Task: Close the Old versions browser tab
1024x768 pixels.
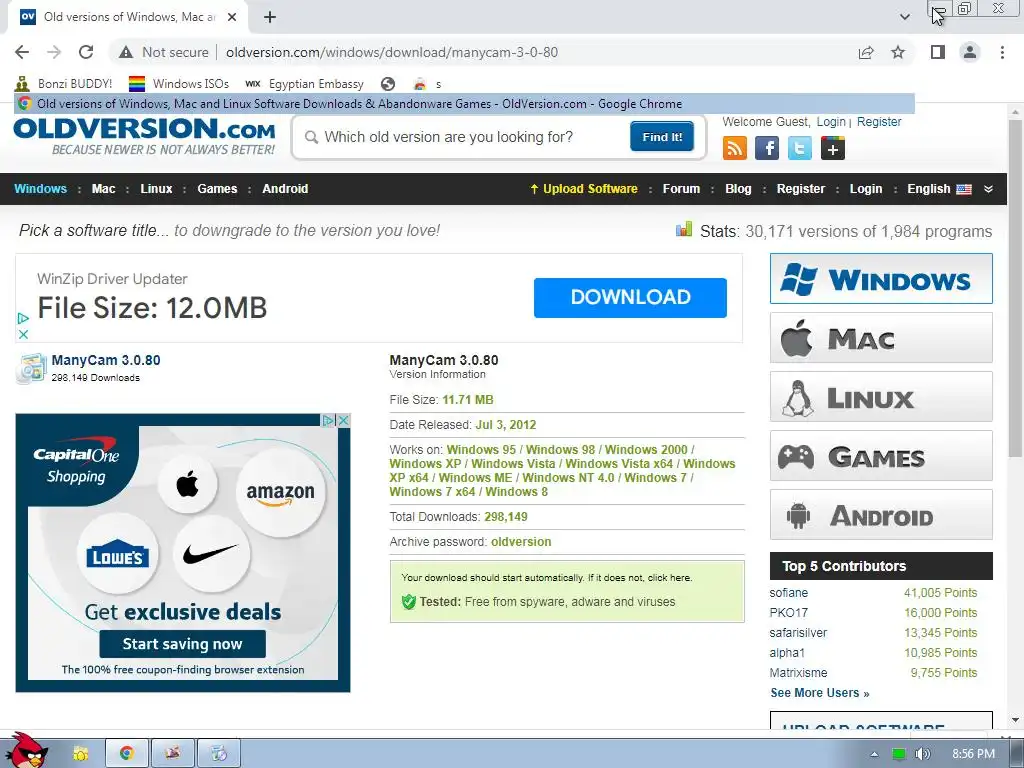Action: [x=232, y=17]
